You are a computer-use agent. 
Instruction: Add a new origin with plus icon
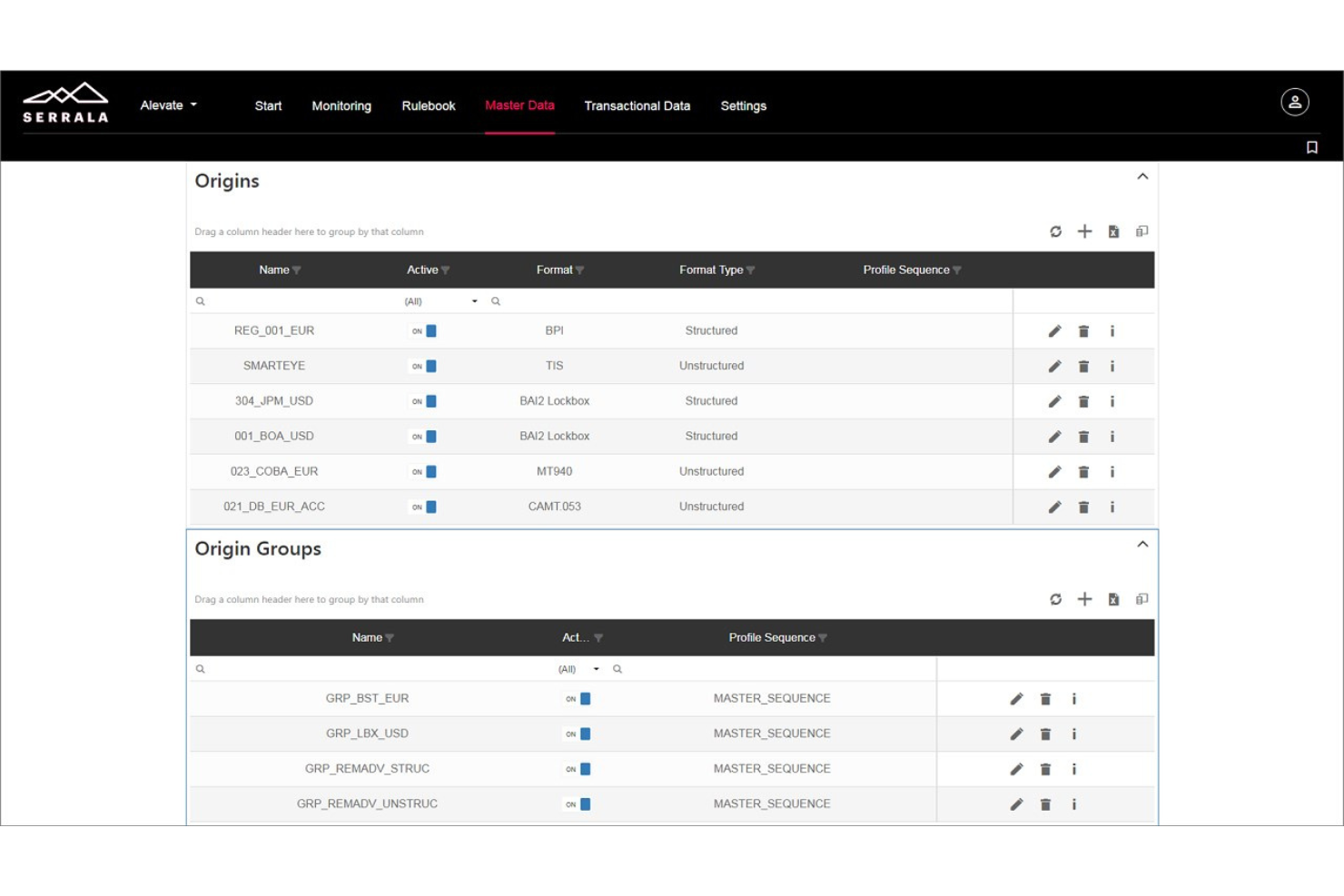point(1084,231)
